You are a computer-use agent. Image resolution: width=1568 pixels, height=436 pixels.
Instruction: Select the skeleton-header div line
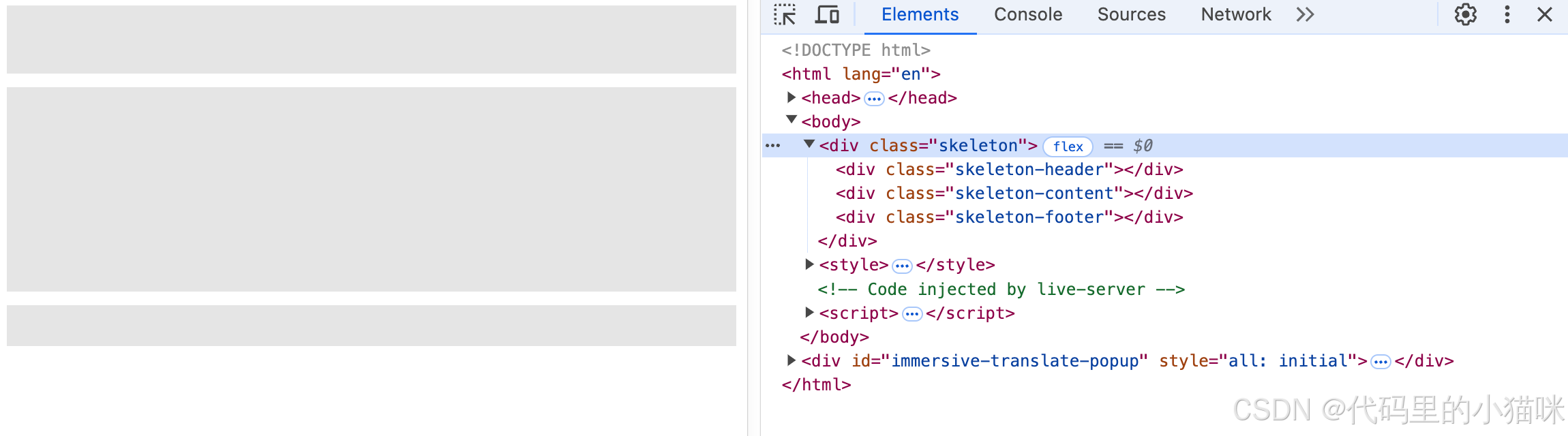1009,170
